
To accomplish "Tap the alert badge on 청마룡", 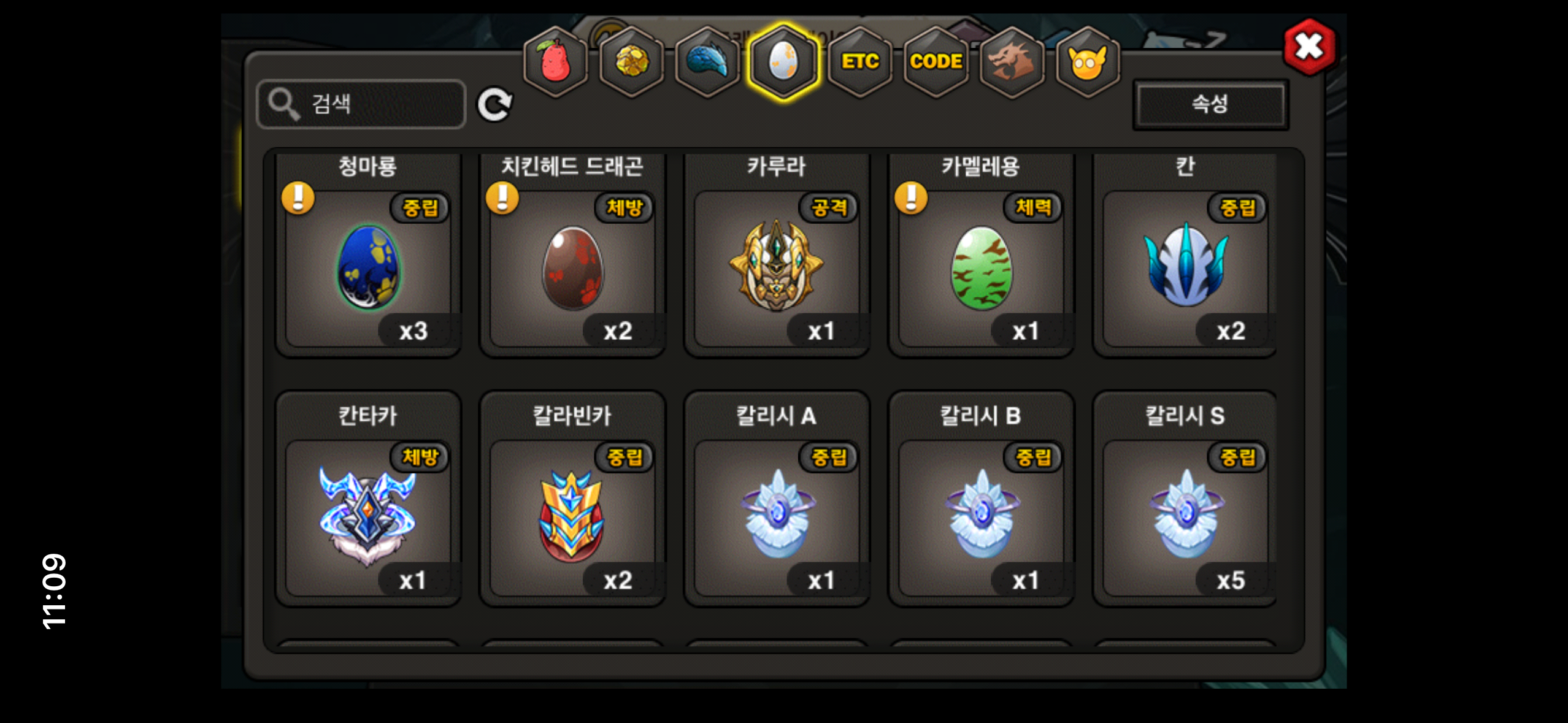I will coord(298,198).
